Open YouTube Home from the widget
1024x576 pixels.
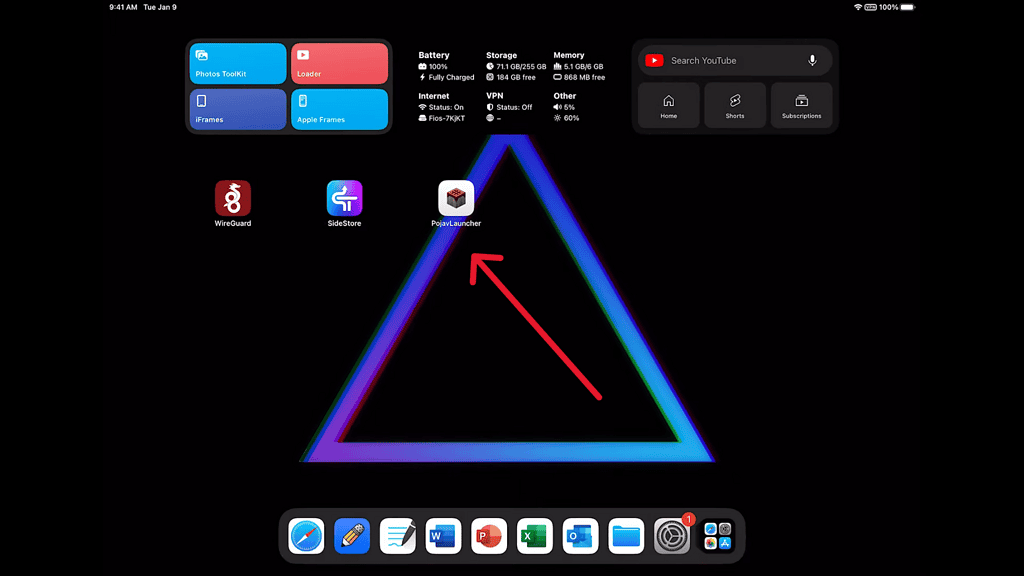669,105
